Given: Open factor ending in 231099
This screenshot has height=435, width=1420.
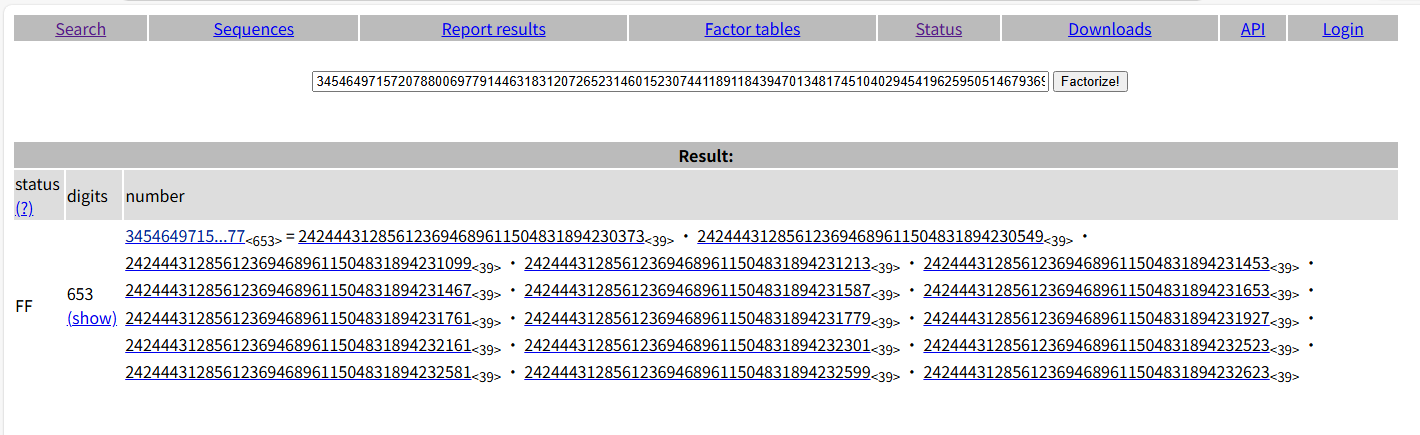Looking at the screenshot, I should (298, 264).
